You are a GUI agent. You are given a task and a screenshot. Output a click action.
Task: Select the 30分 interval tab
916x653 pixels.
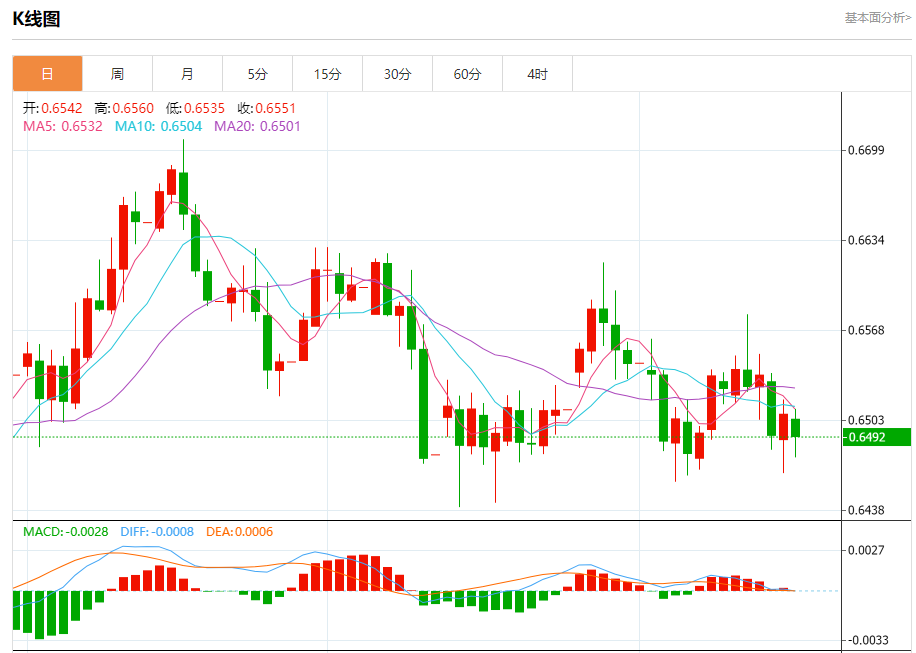coord(398,74)
